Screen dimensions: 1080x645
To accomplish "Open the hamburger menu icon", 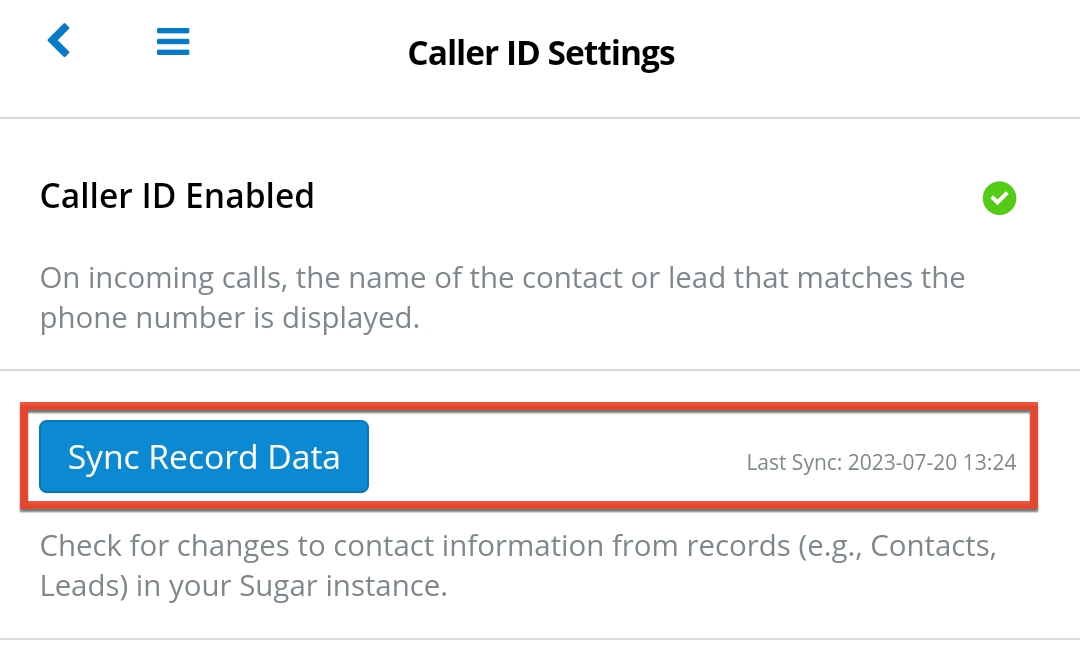I will pos(173,41).
